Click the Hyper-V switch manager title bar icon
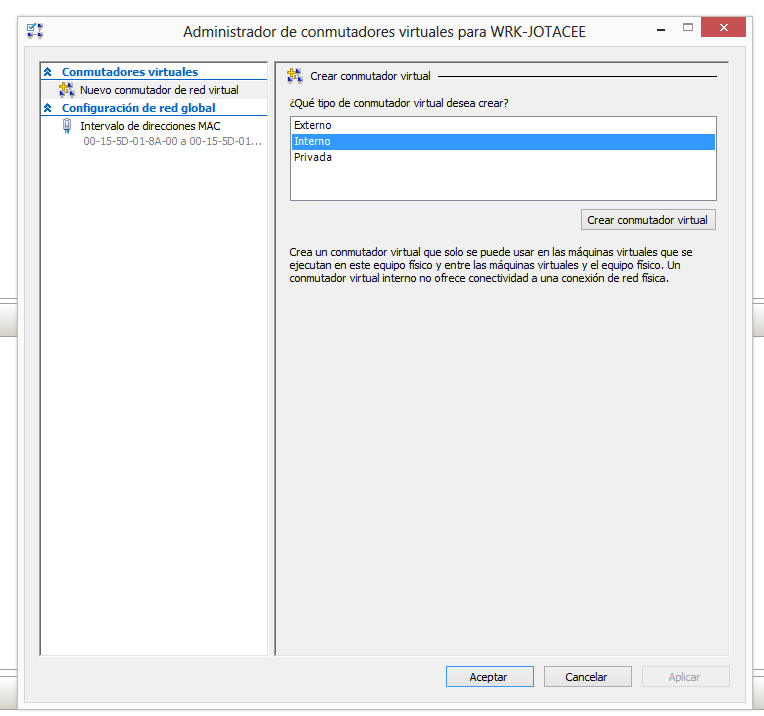This screenshot has height=716, width=764. pos(35,30)
